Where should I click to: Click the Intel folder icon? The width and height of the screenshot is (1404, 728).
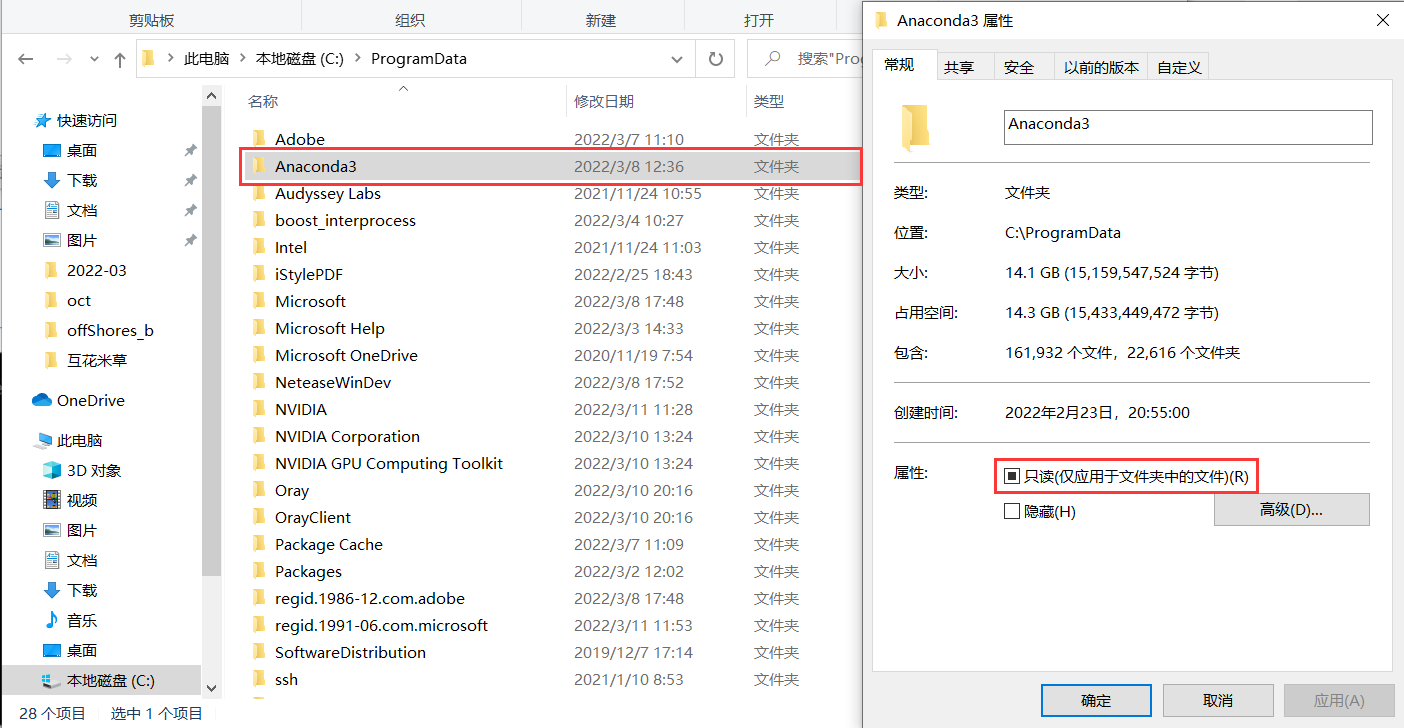pyautogui.click(x=258, y=247)
